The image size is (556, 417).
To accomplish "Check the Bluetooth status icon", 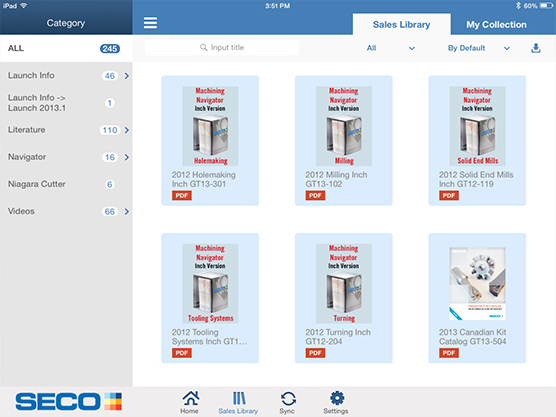I will (518, 5).
